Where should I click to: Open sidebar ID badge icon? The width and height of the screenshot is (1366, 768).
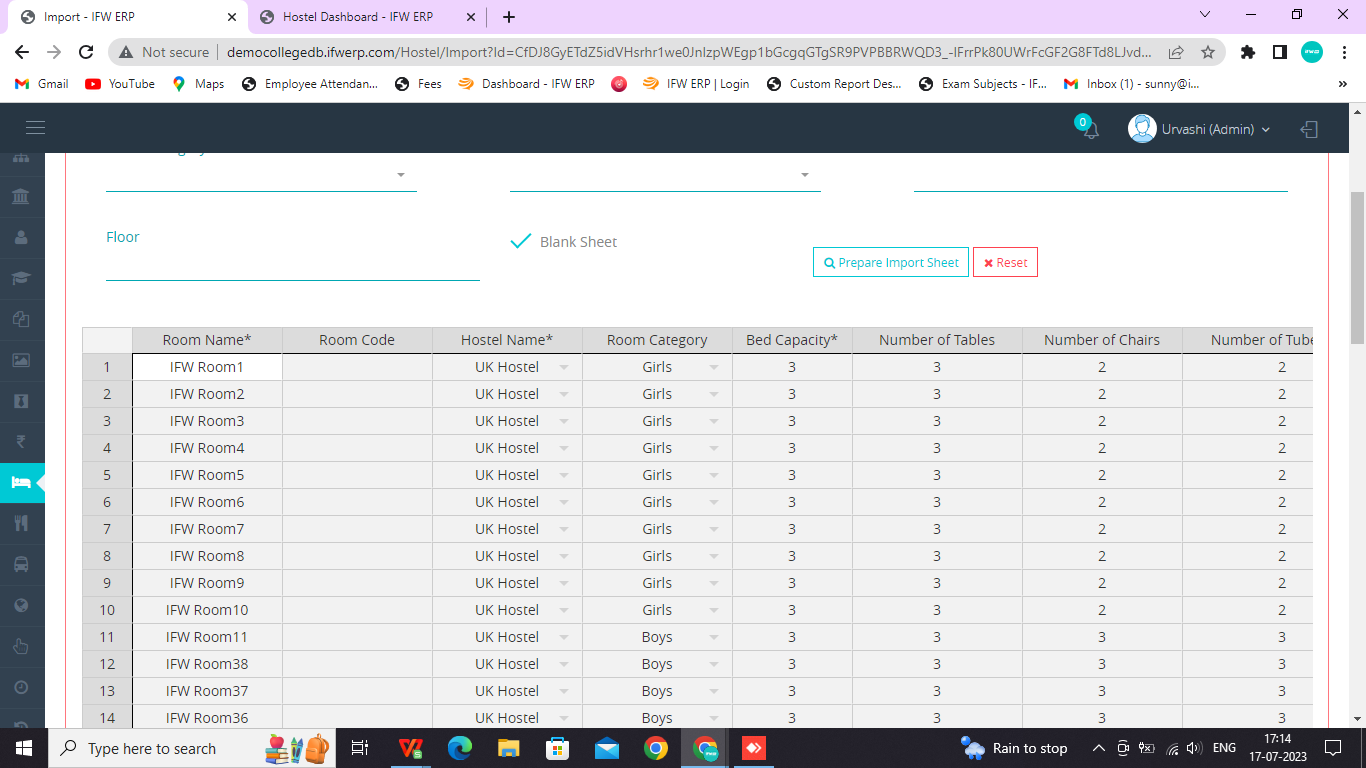tap(21, 401)
